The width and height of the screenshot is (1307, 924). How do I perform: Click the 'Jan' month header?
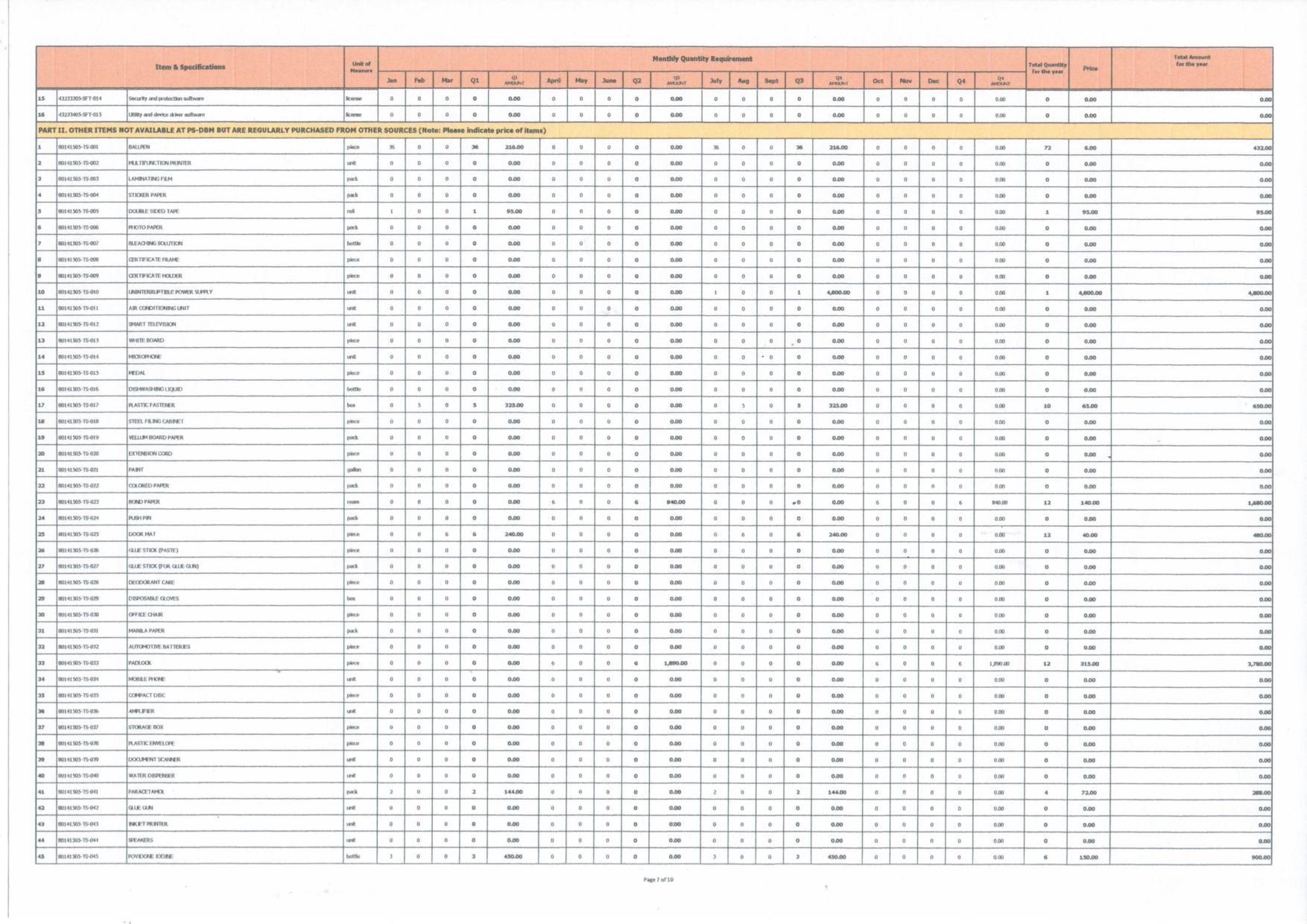[x=391, y=80]
